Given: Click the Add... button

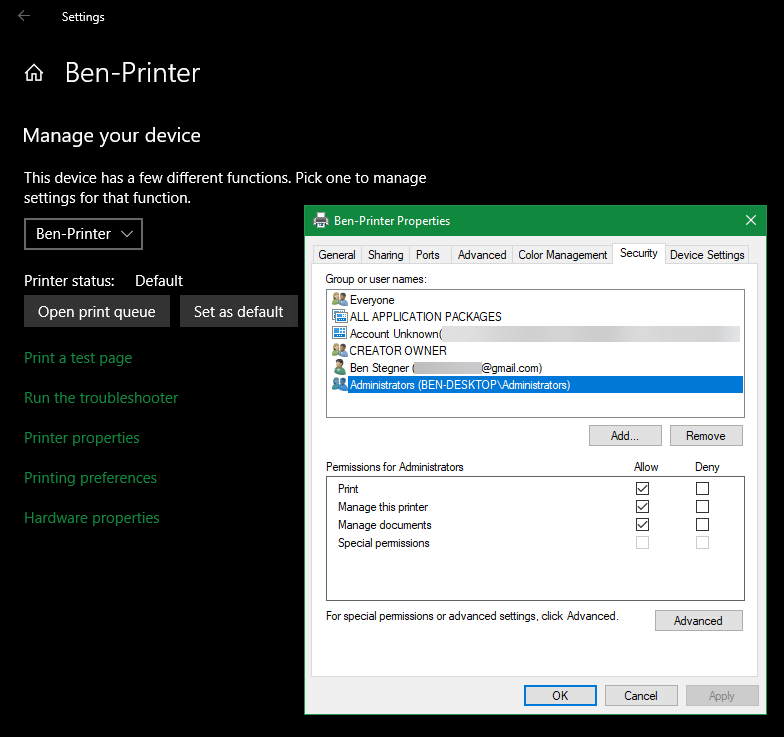Looking at the screenshot, I should pos(625,435).
